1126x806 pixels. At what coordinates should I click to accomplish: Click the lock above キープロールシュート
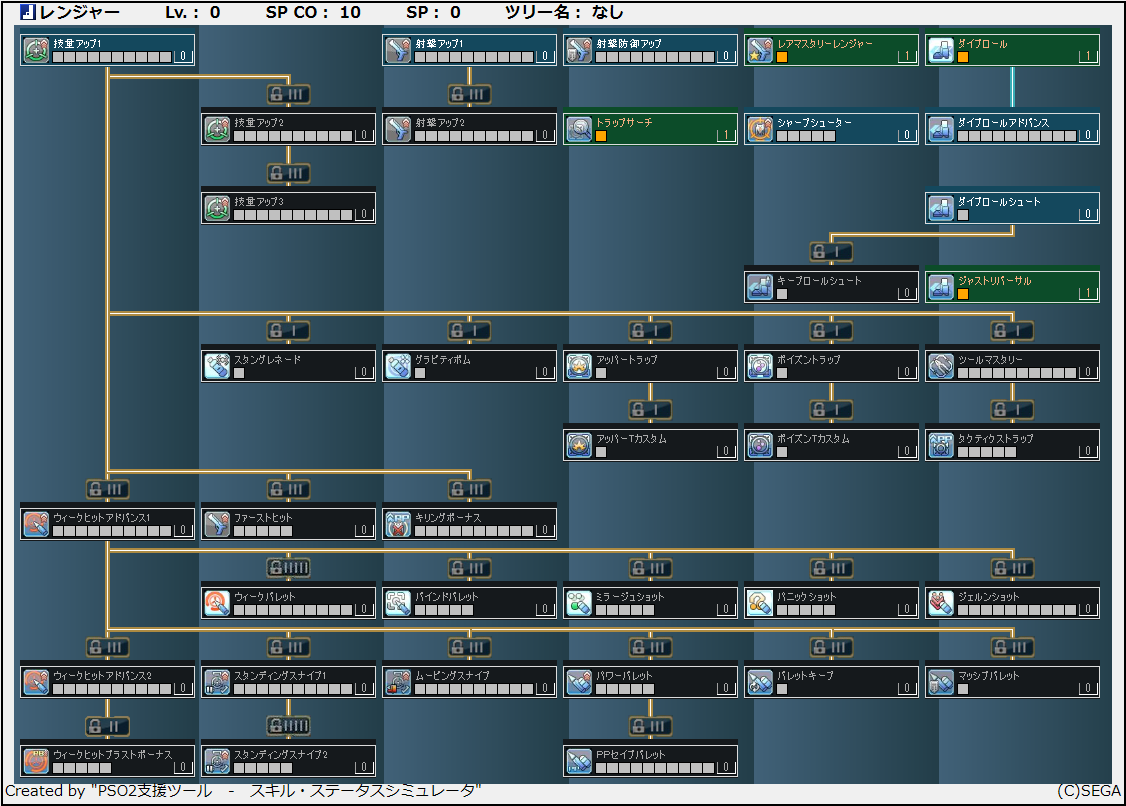(831, 252)
